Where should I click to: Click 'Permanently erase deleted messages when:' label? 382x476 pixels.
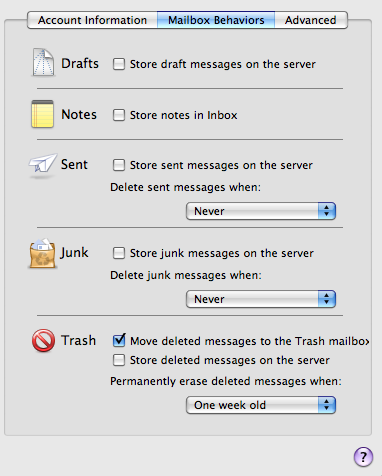[226, 381]
